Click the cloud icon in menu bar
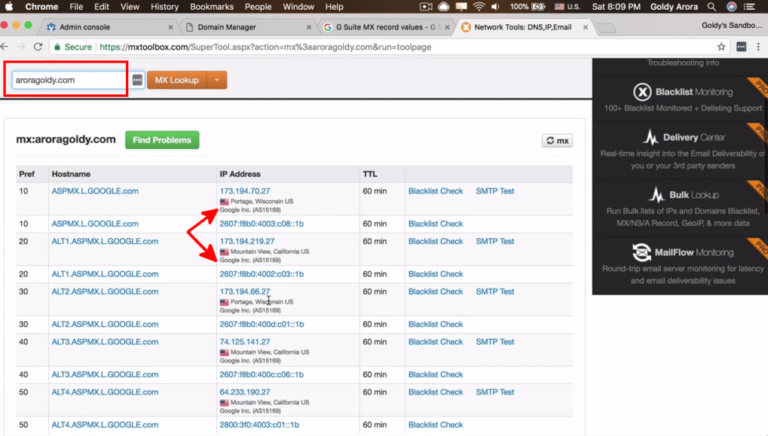768x436 pixels. pos(443,7)
